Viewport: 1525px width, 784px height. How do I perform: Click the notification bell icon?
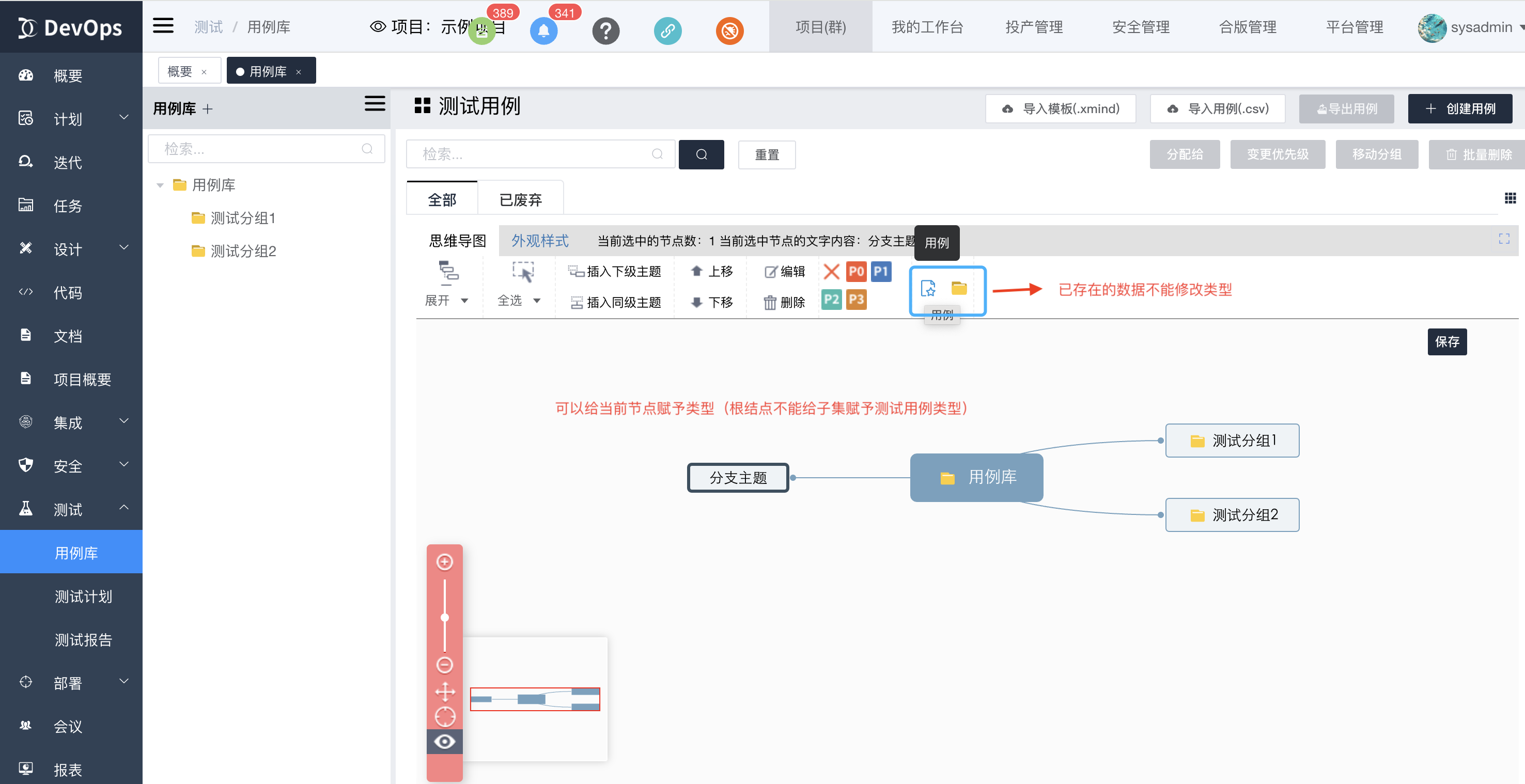click(543, 31)
